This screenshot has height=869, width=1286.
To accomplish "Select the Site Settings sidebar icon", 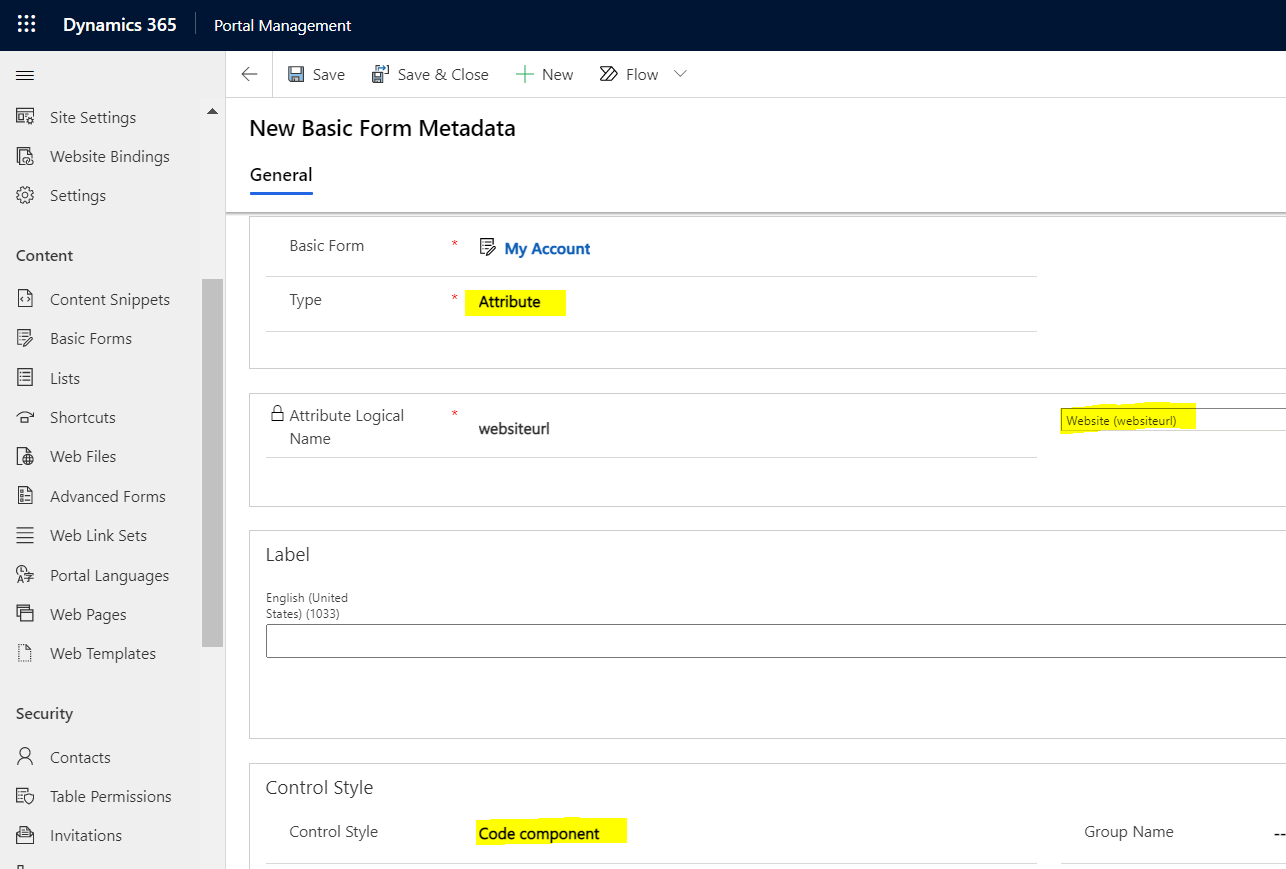I will click(x=26, y=117).
